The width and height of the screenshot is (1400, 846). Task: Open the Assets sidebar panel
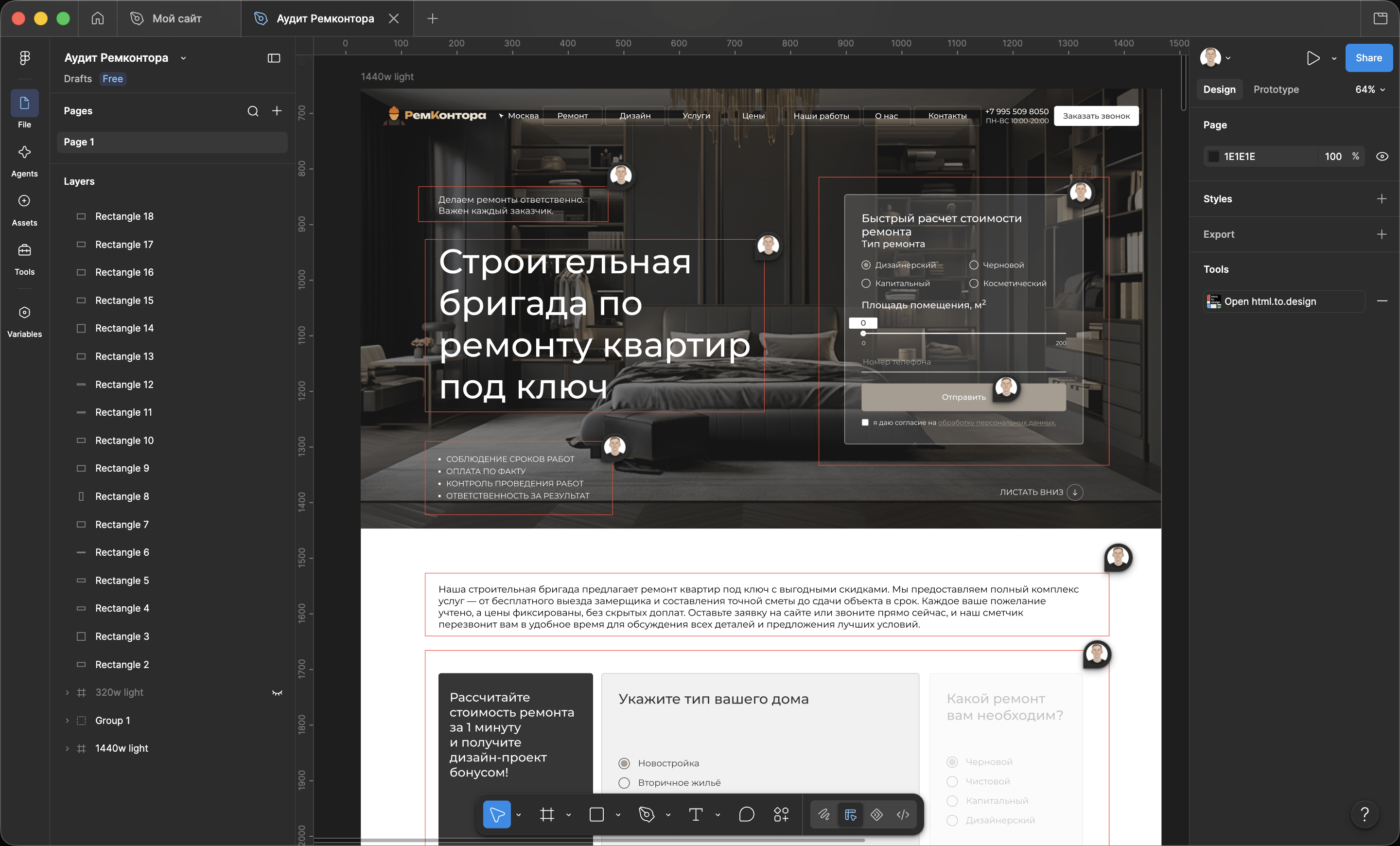(x=24, y=209)
